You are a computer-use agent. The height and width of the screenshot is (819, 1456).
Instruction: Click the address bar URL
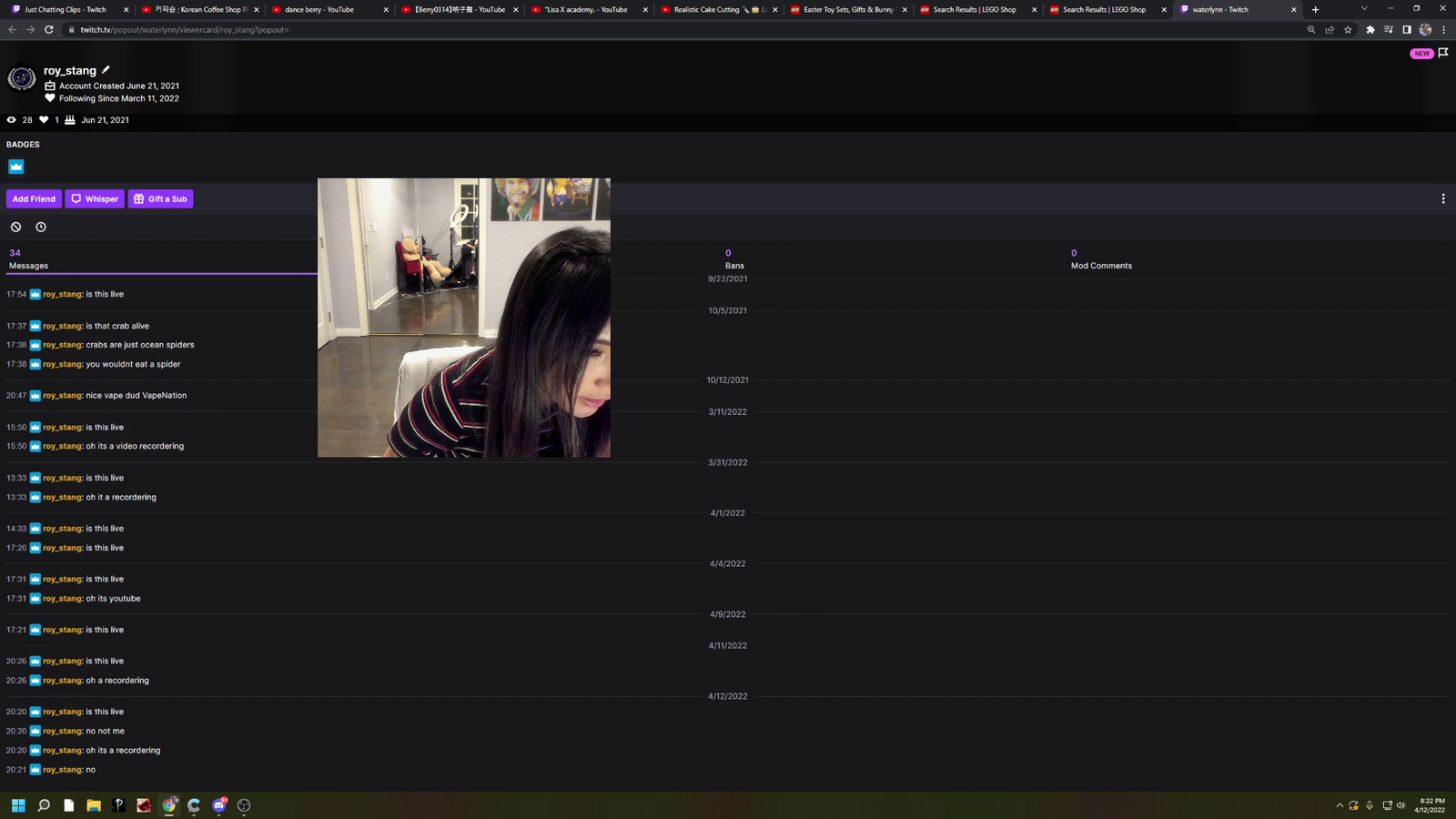[x=185, y=30]
